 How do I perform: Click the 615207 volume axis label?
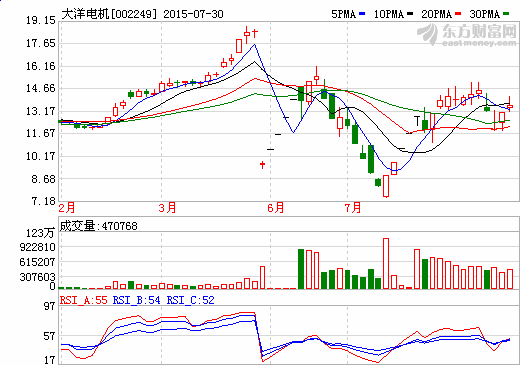point(37,262)
